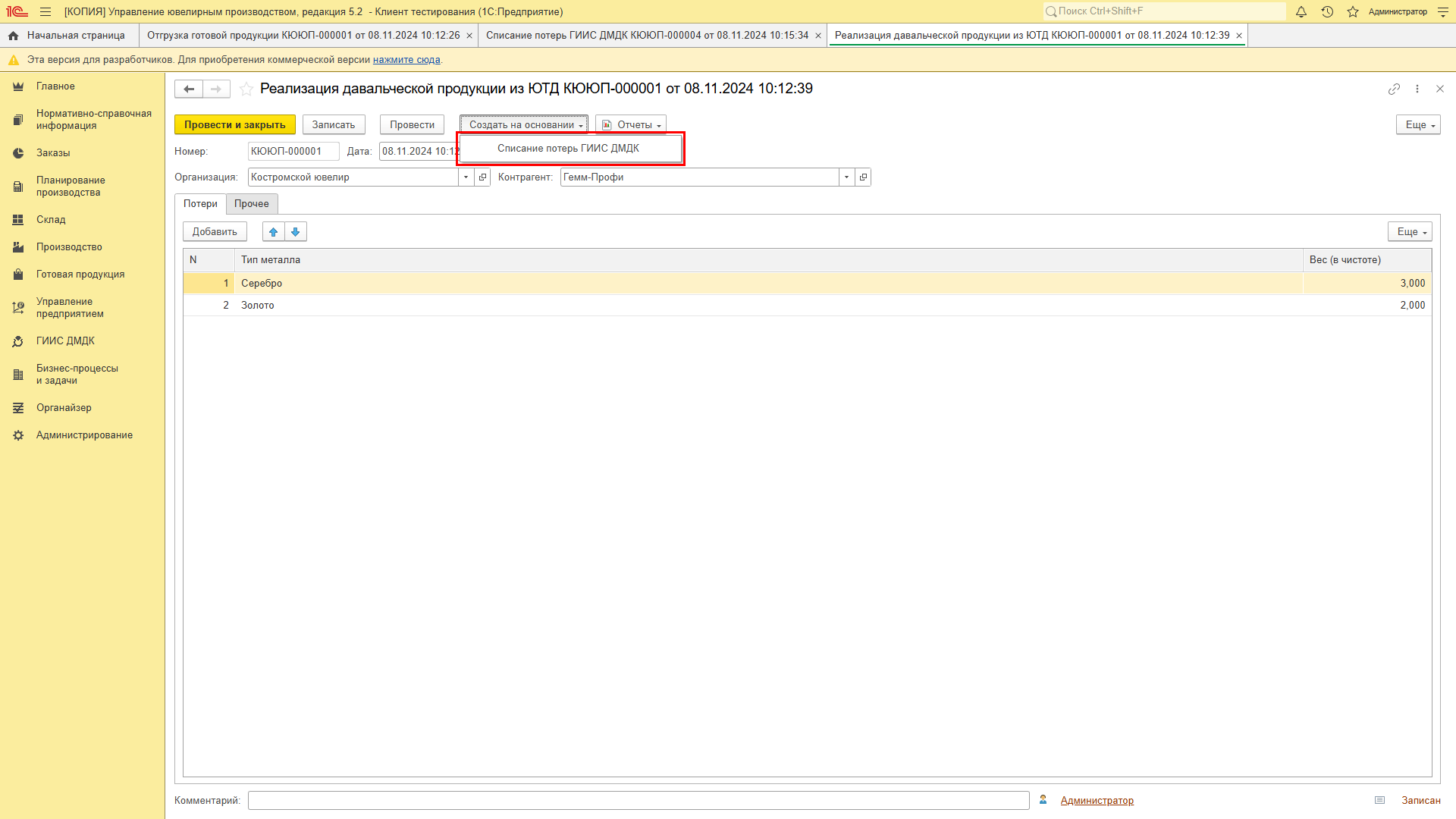Viewport: 1456px width, 819px height.
Task: Click the global search field
Action: [x=1164, y=11]
